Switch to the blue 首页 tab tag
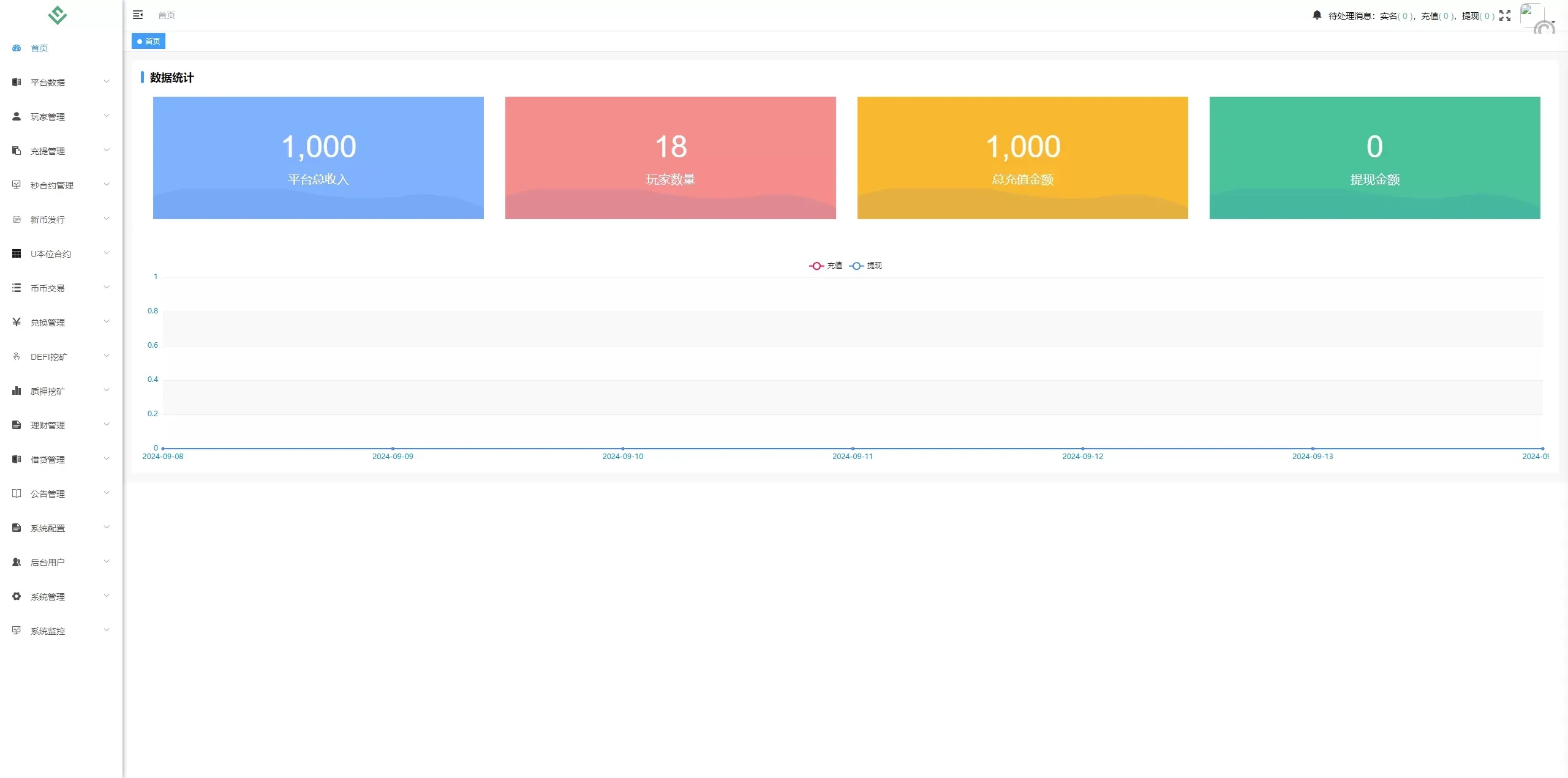The image size is (1568, 778). pyautogui.click(x=148, y=41)
